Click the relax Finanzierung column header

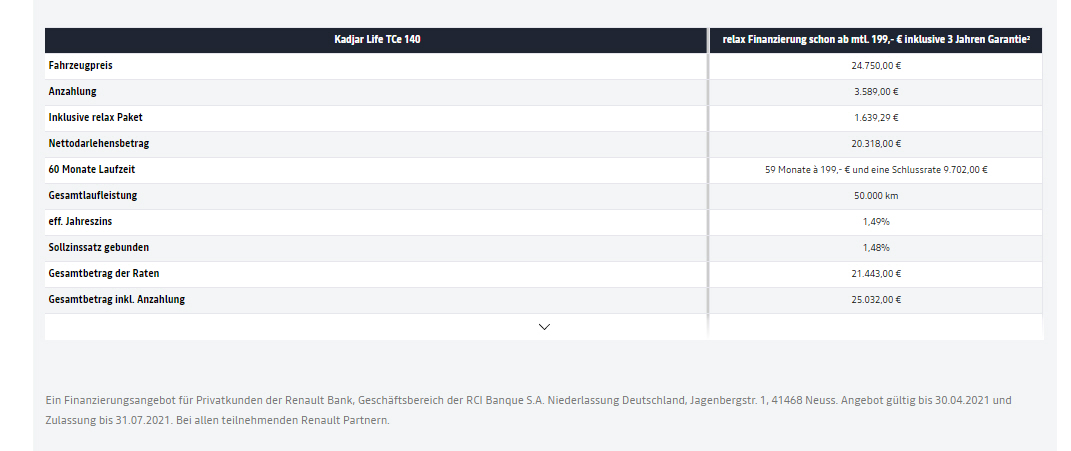(x=876, y=40)
